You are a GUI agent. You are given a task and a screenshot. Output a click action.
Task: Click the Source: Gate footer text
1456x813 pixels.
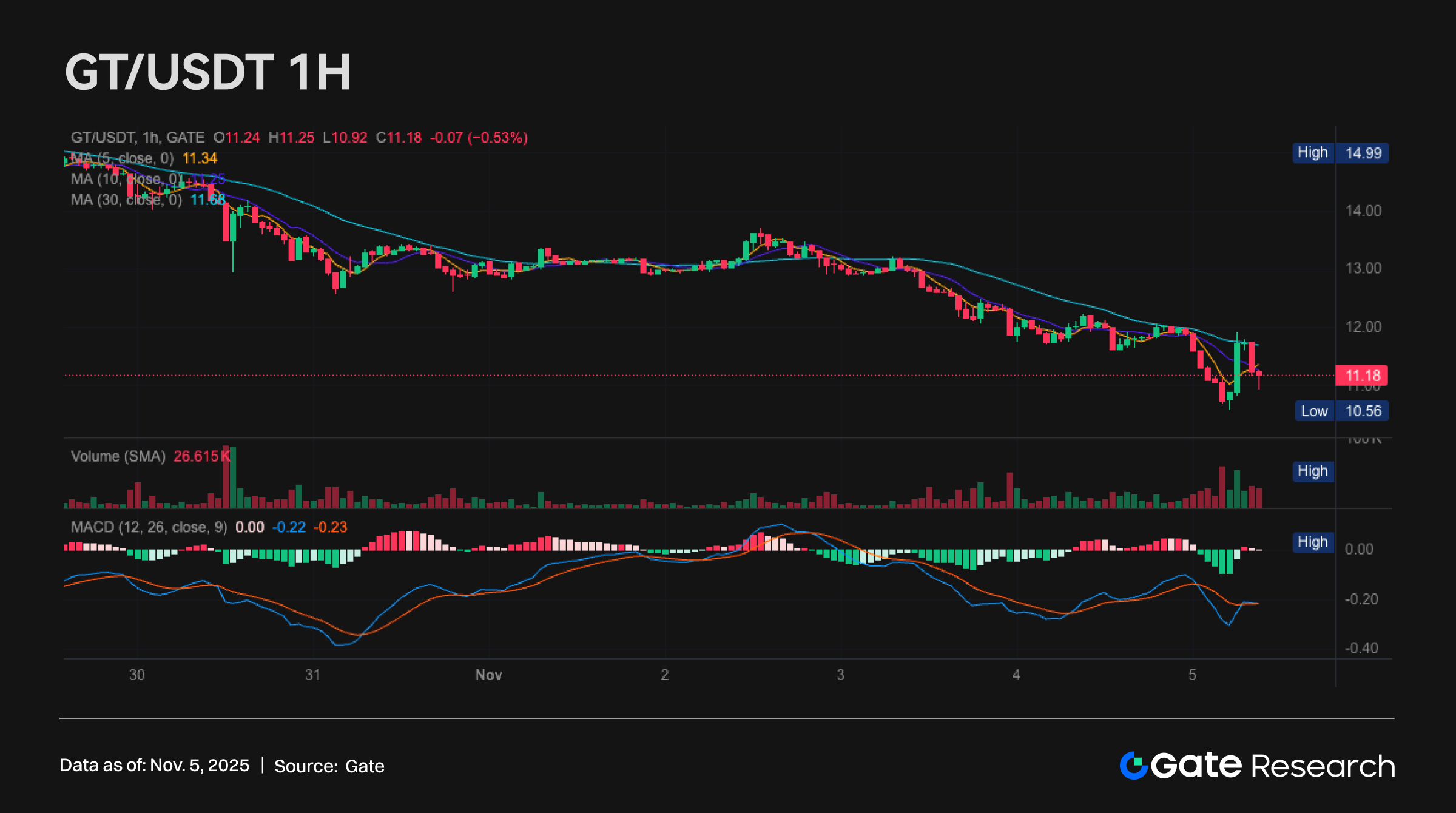click(x=329, y=766)
